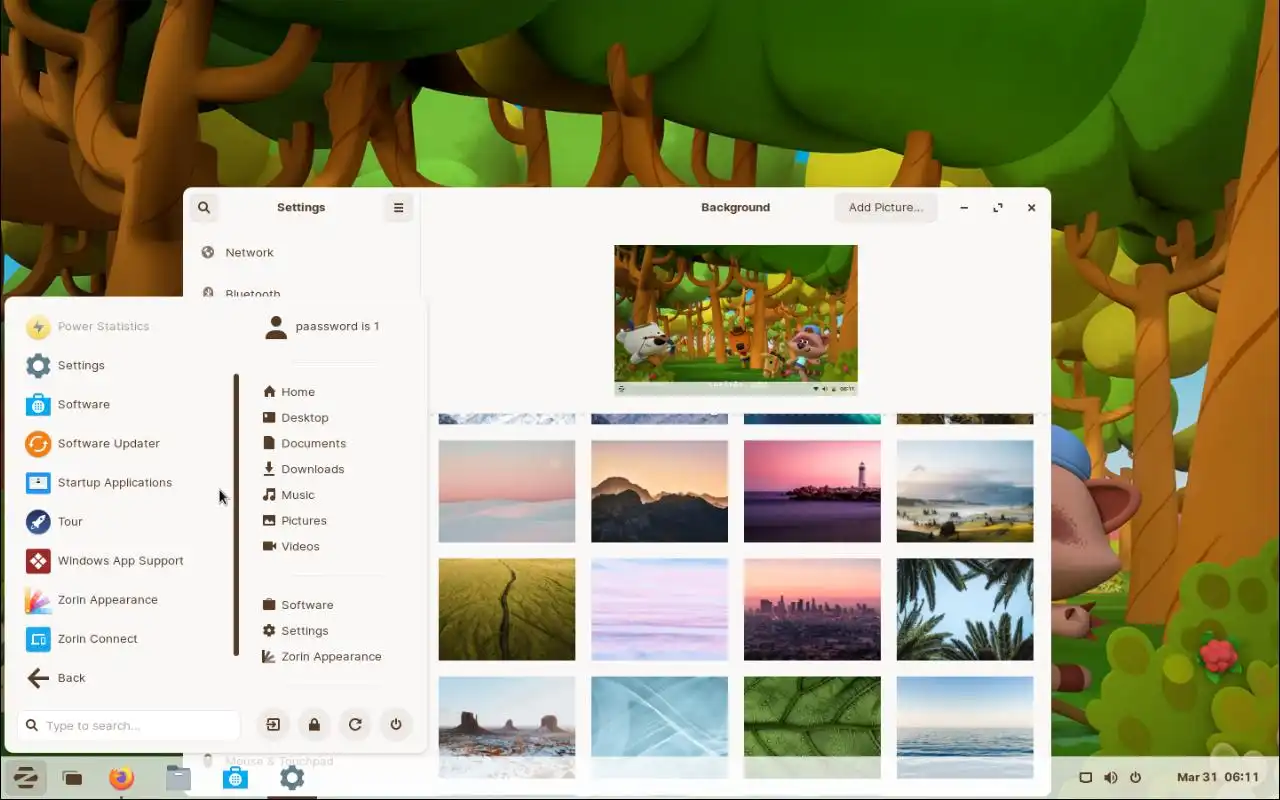Click the Restart icon button
The image size is (1280, 800).
point(355,725)
